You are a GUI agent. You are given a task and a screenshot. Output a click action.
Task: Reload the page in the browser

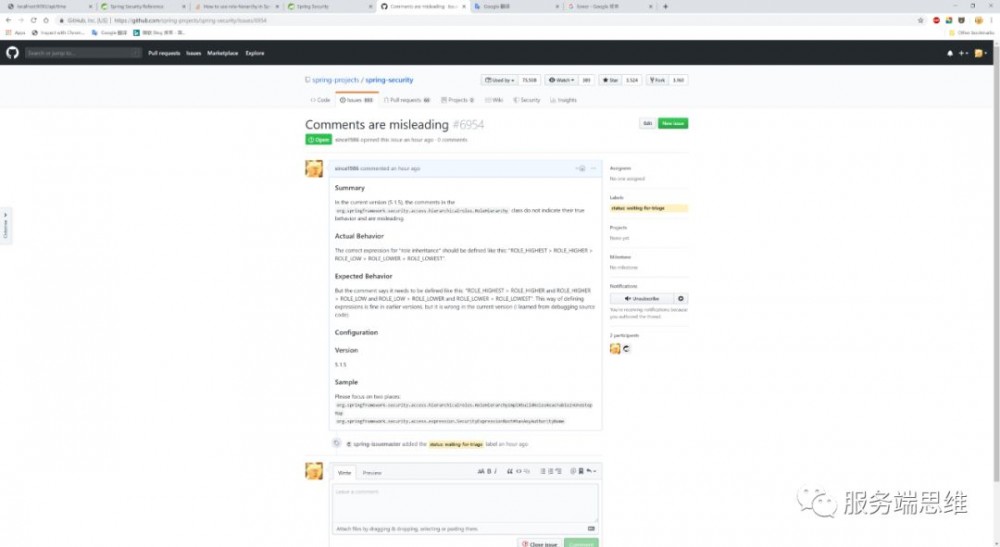click(x=33, y=20)
